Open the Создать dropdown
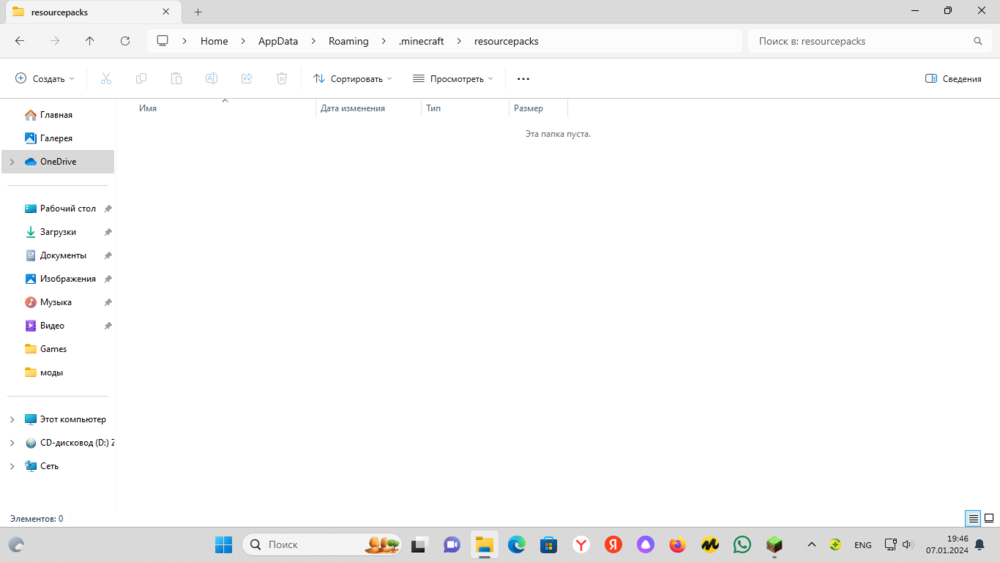This screenshot has width=1000, height=562. (x=45, y=78)
